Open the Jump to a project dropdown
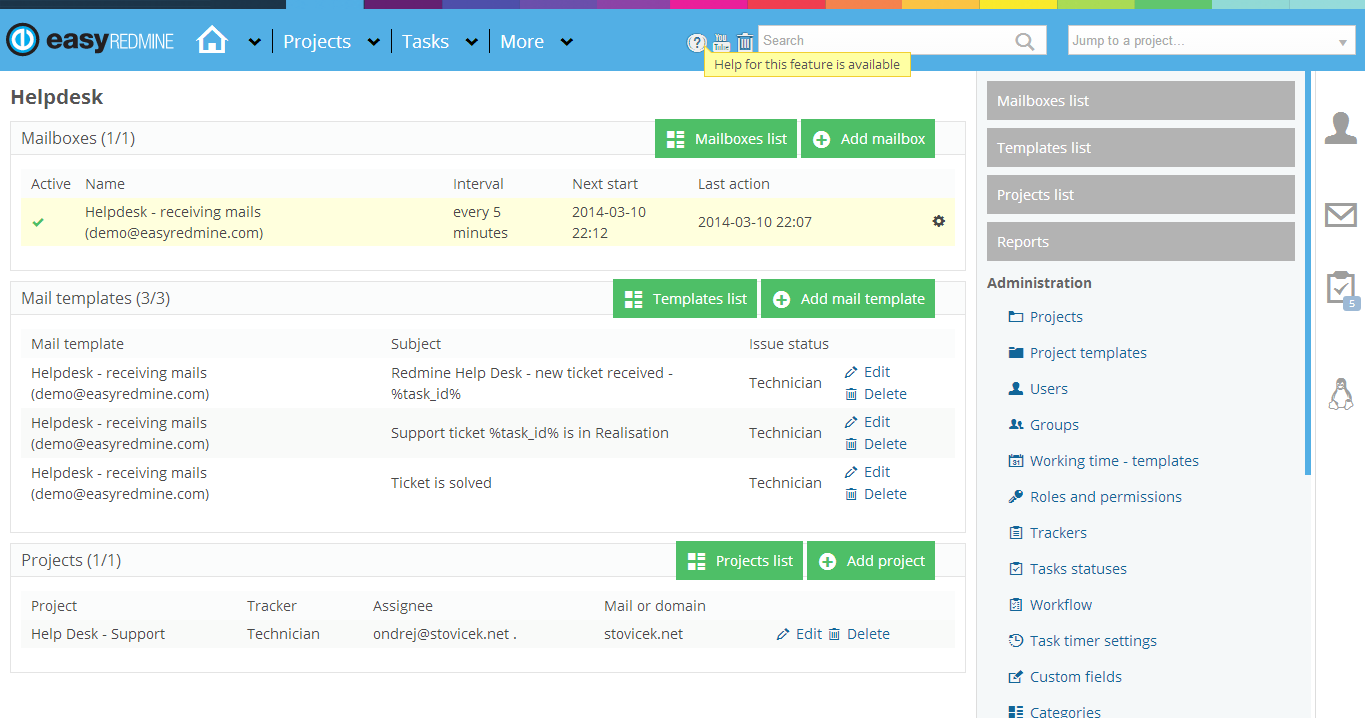Viewport: 1365px width, 718px height. coord(1210,41)
